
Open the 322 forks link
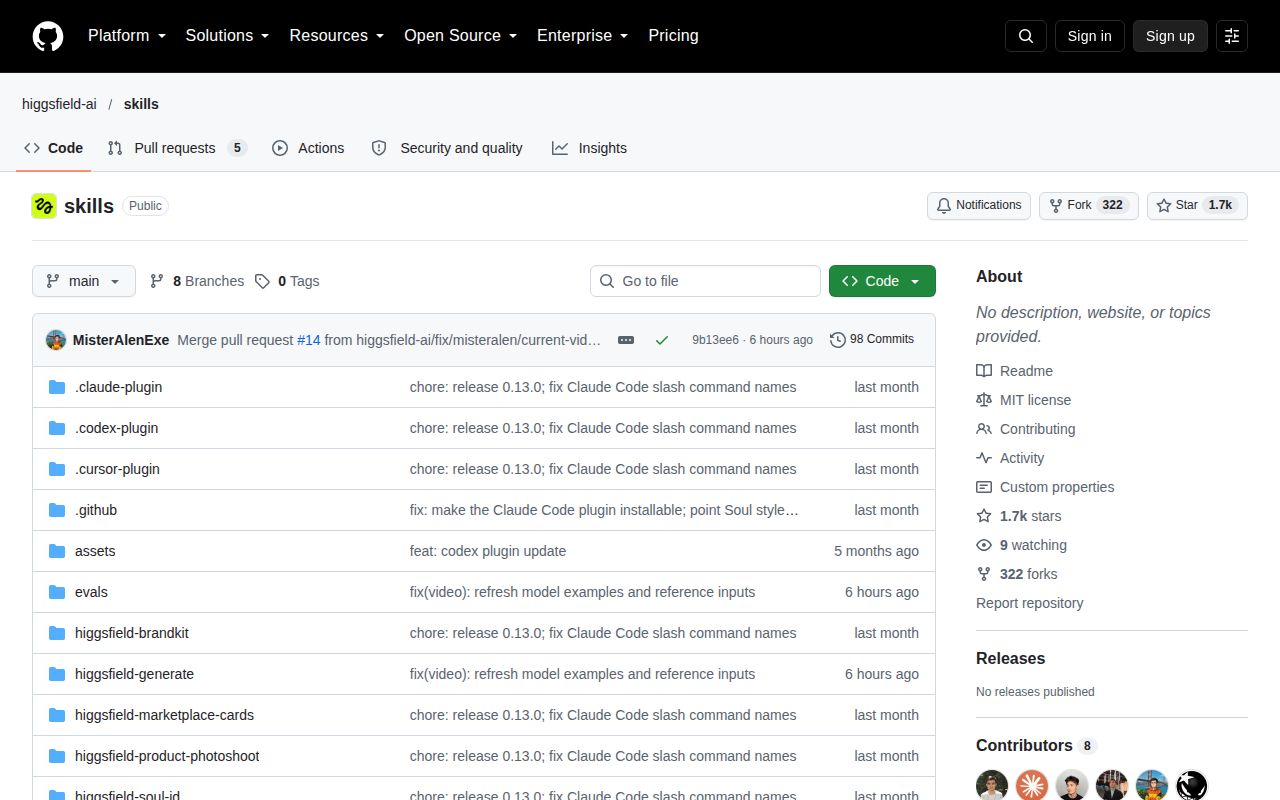tap(1016, 574)
